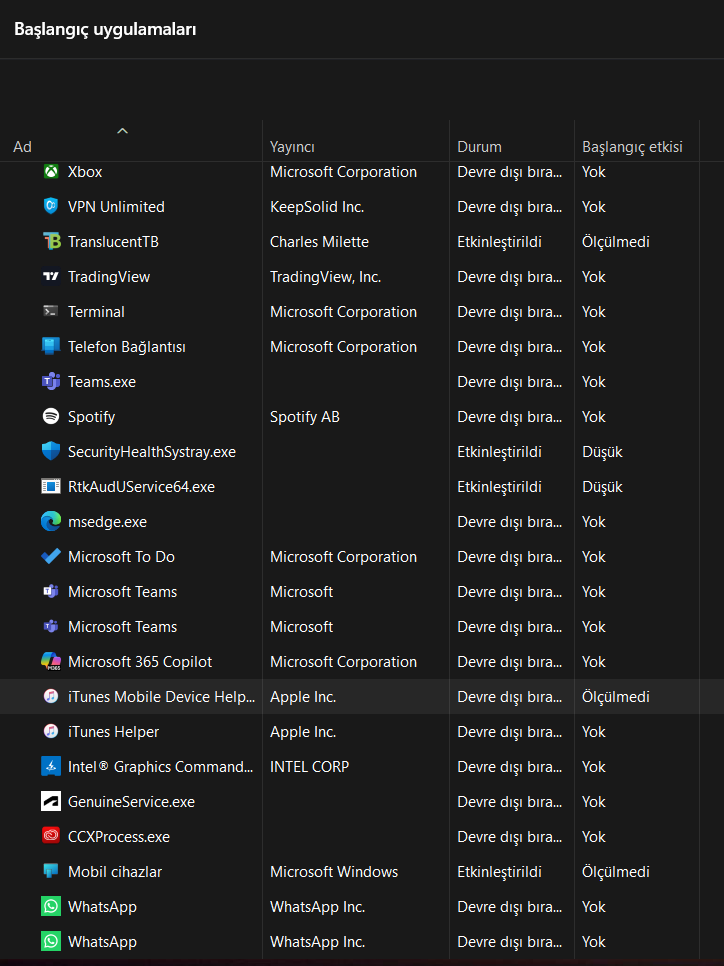
Task: Select the Teams.exe entry name
Action: pyautogui.click(x=102, y=382)
